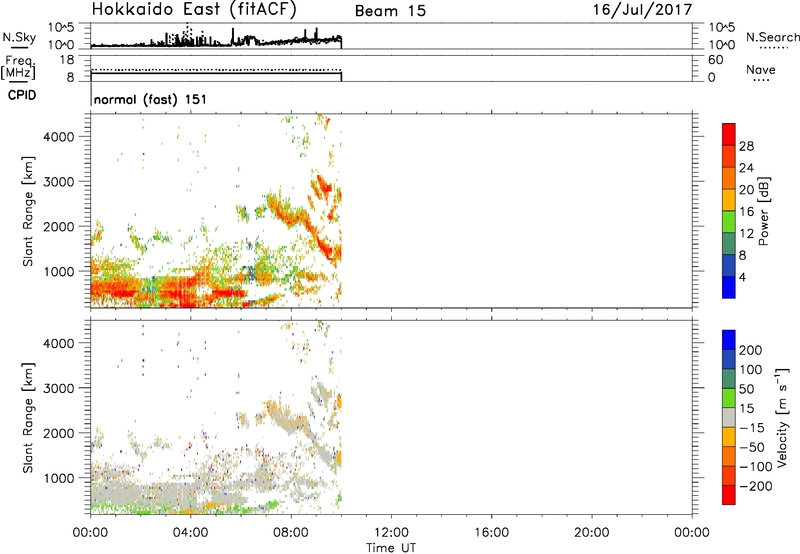Click the 60 tick on Nave axis
Image resolution: width=800 pixels, height=554 pixels.
[x=715, y=60]
